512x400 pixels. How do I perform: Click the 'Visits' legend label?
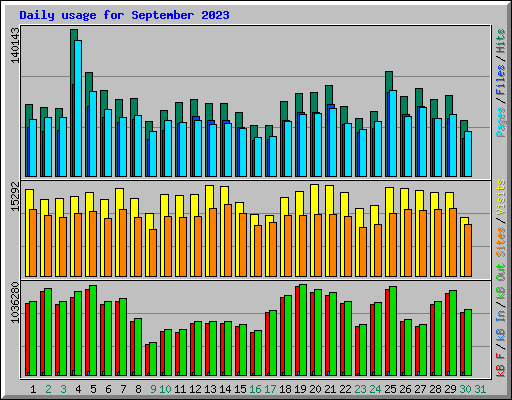pos(500,197)
